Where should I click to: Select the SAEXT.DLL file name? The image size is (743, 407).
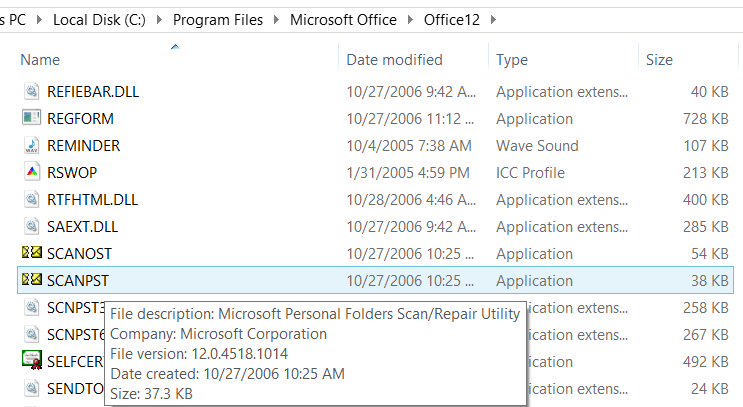(x=82, y=226)
